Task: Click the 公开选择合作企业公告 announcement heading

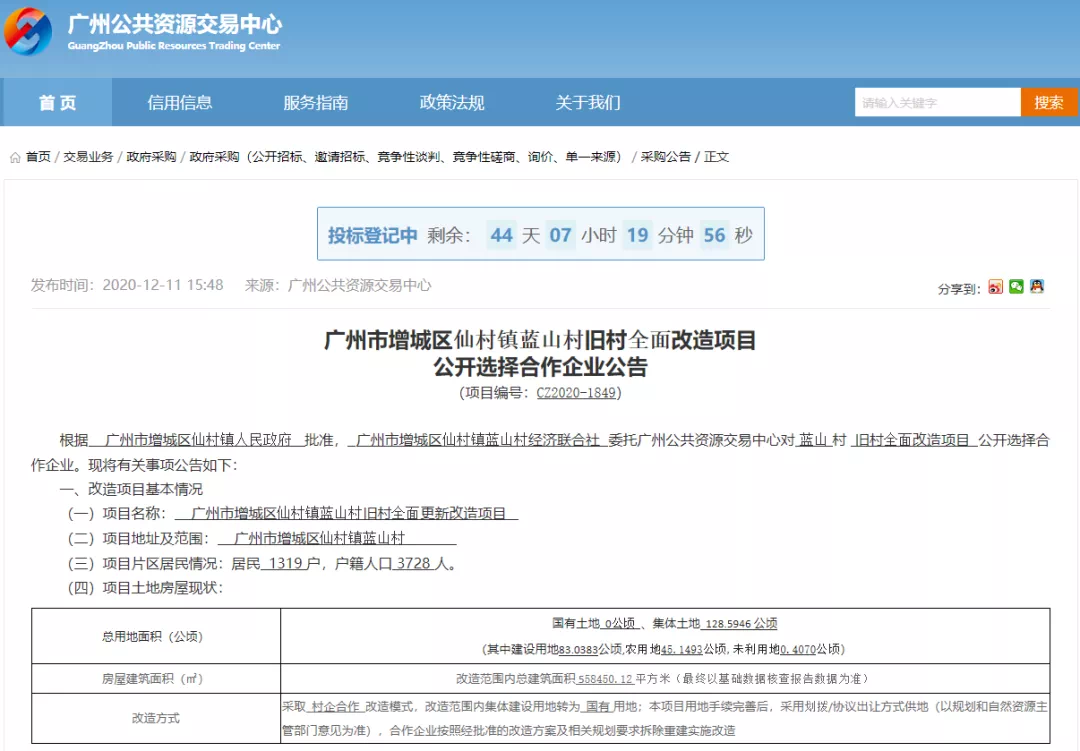Action: point(540,367)
